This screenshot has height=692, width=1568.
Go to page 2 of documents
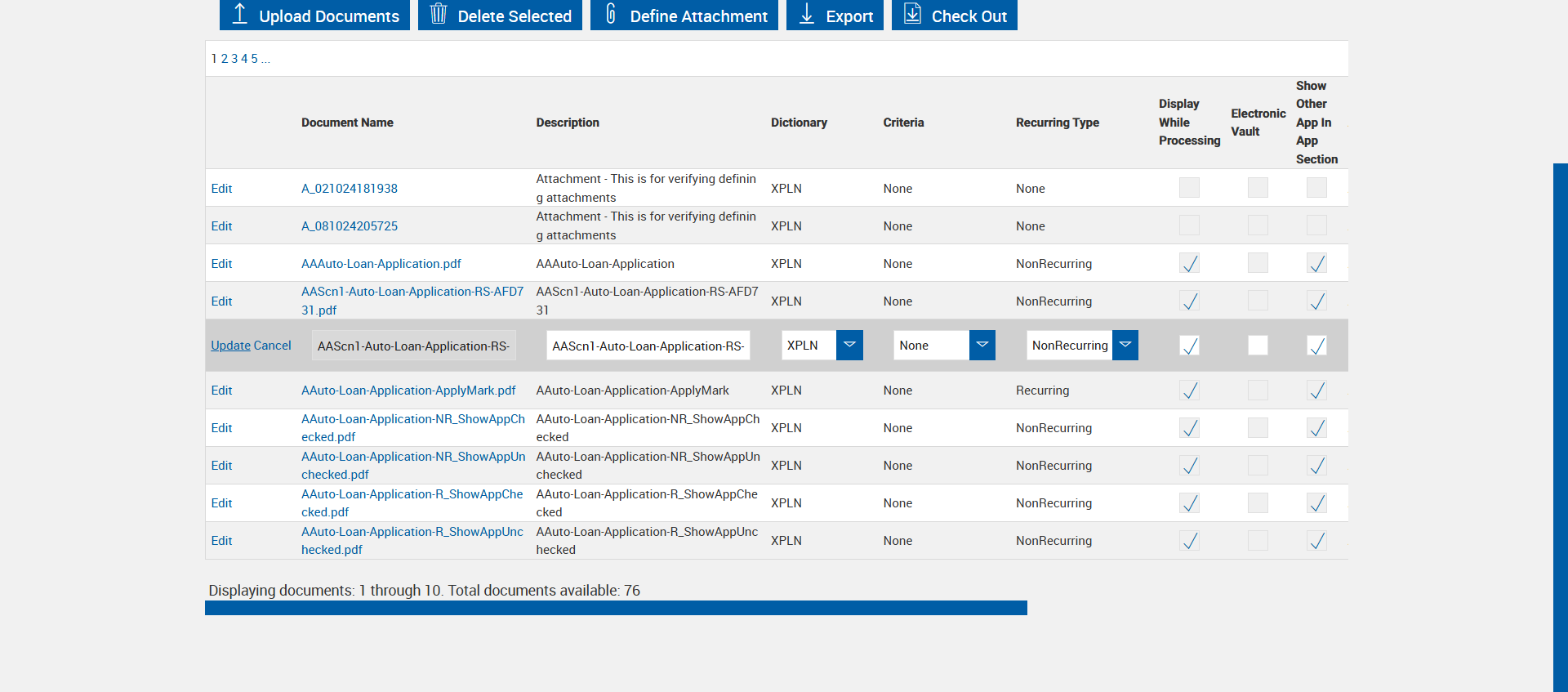click(225, 59)
